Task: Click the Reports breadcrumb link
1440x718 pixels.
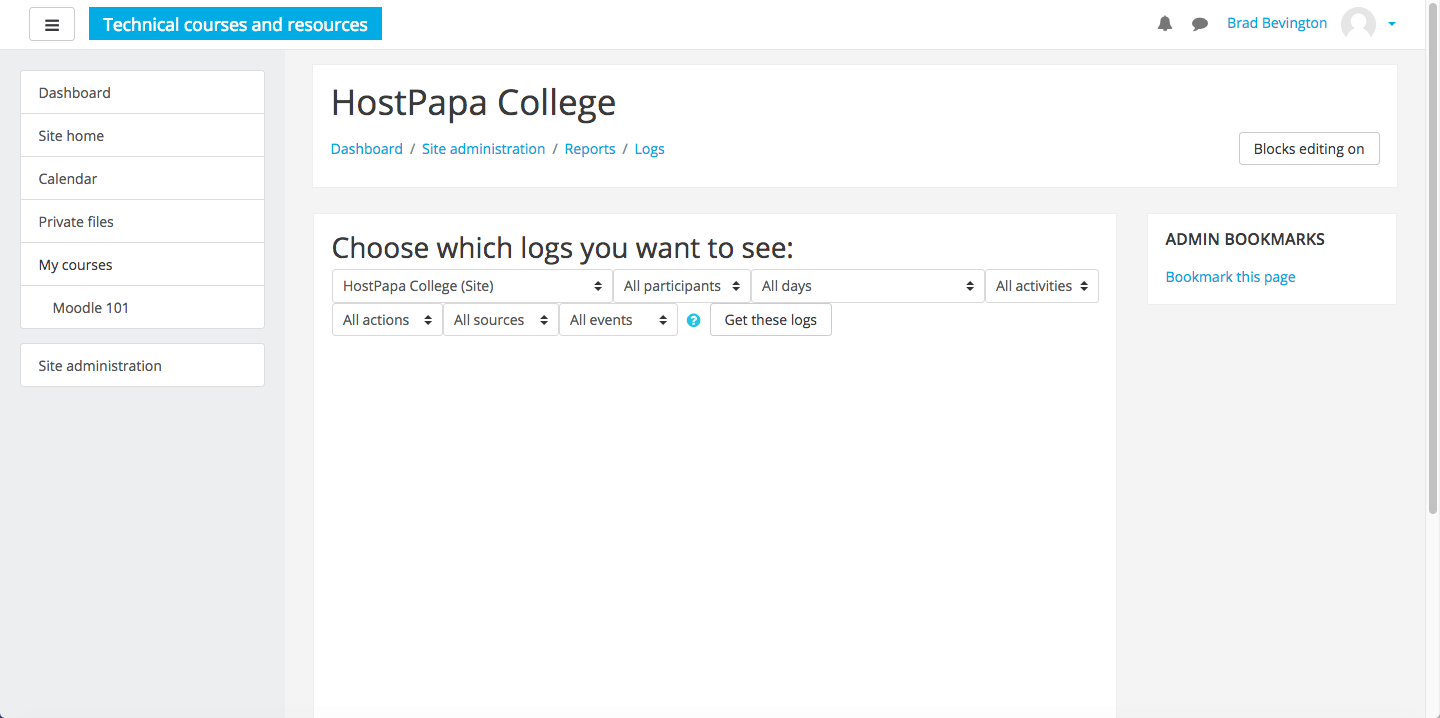Action: pos(590,149)
